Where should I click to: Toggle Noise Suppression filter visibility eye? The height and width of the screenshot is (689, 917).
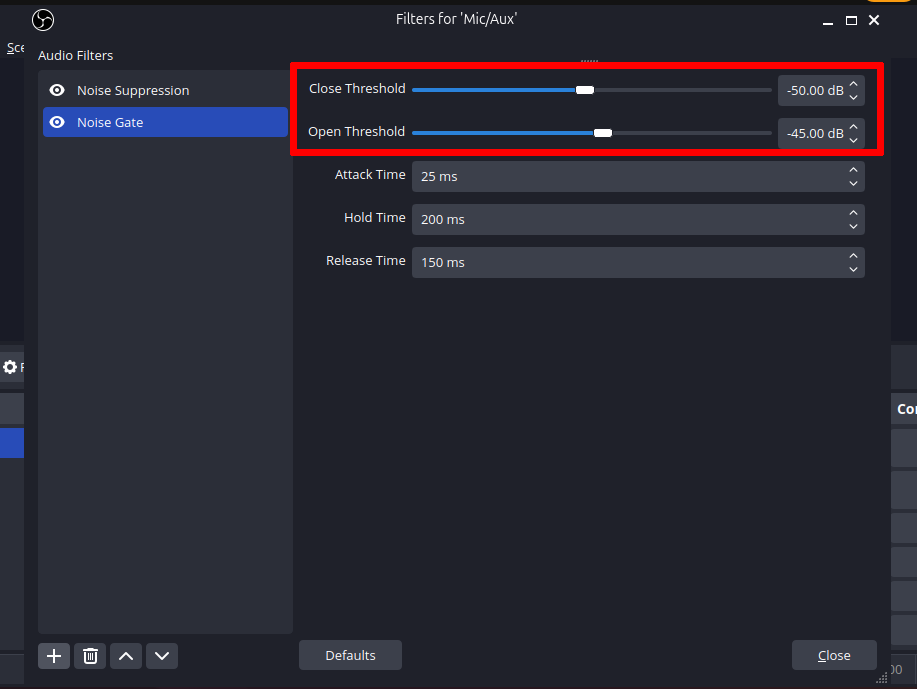pos(57,90)
